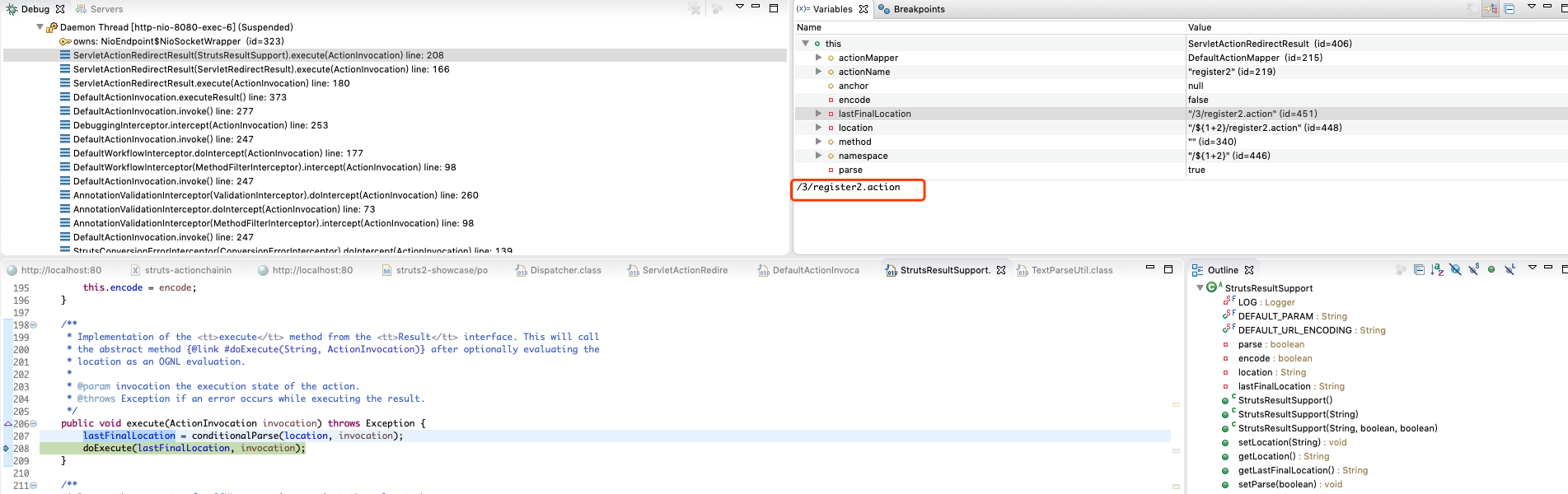Toggle Hide Fields in Outline toolbar

click(x=1455, y=270)
